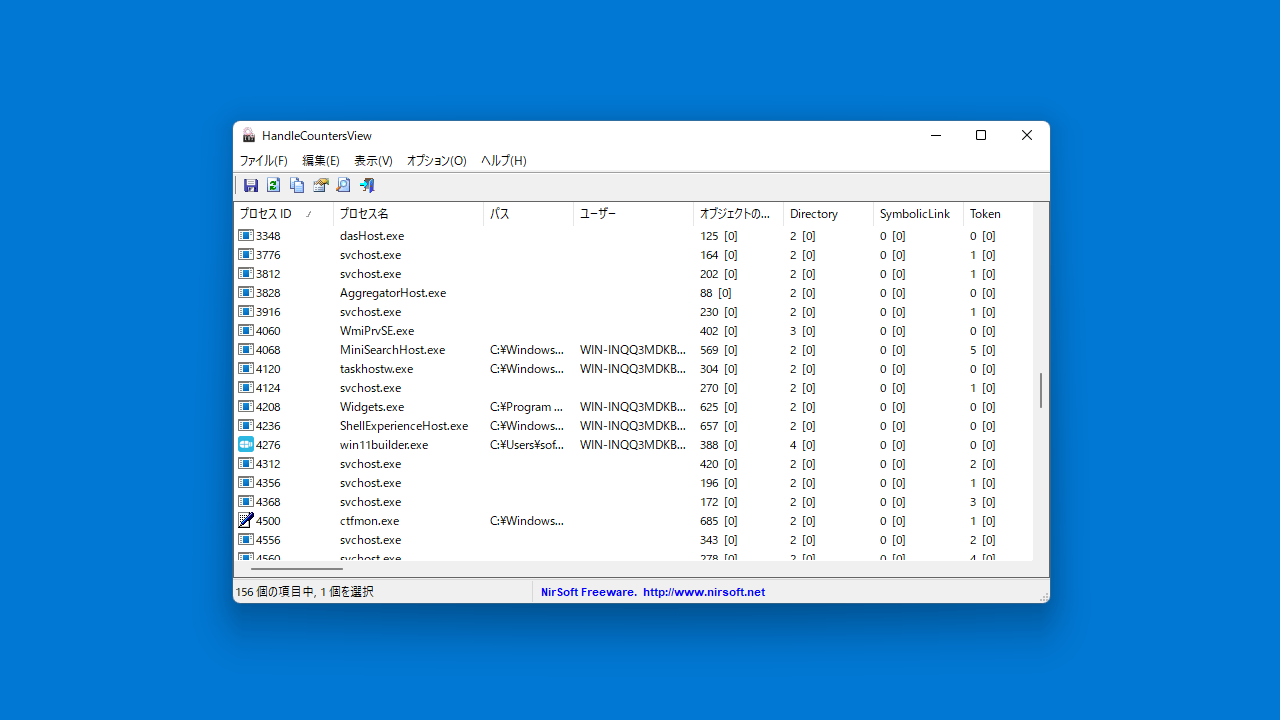The image size is (1280, 720).
Task: Sort by the SymbolicLink column header
Action: pos(919,214)
